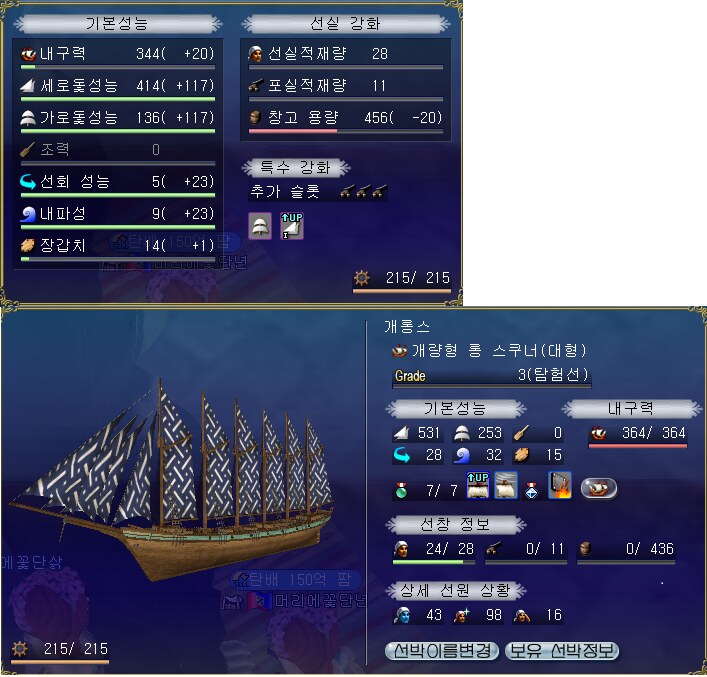Click the UP sail upgrade icon under 특수 강화
Image resolution: width=707 pixels, height=677 pixels.
pyautogui.click(x=292, y=226)
